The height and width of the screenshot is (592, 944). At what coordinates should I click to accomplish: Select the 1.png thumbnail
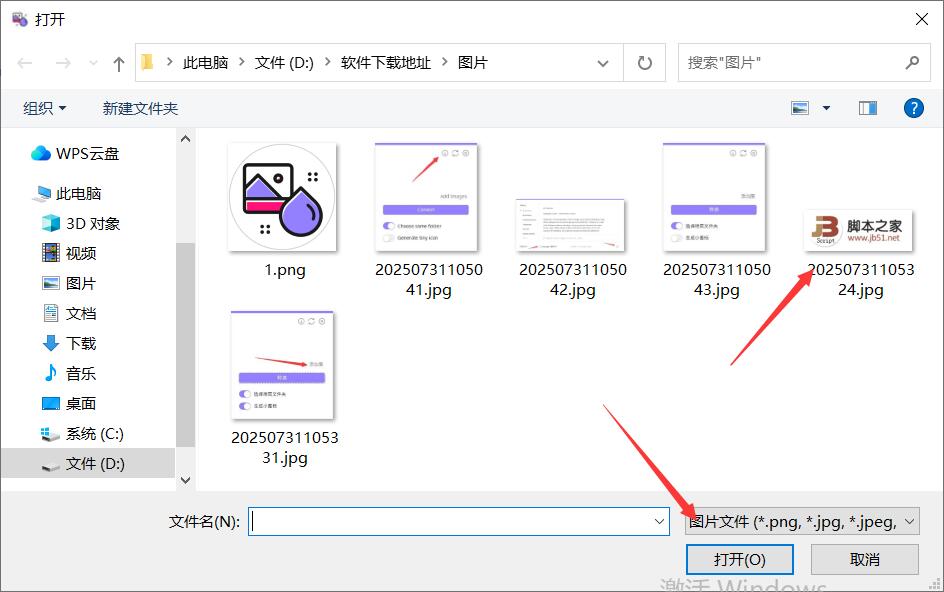[x=281, y=197]
